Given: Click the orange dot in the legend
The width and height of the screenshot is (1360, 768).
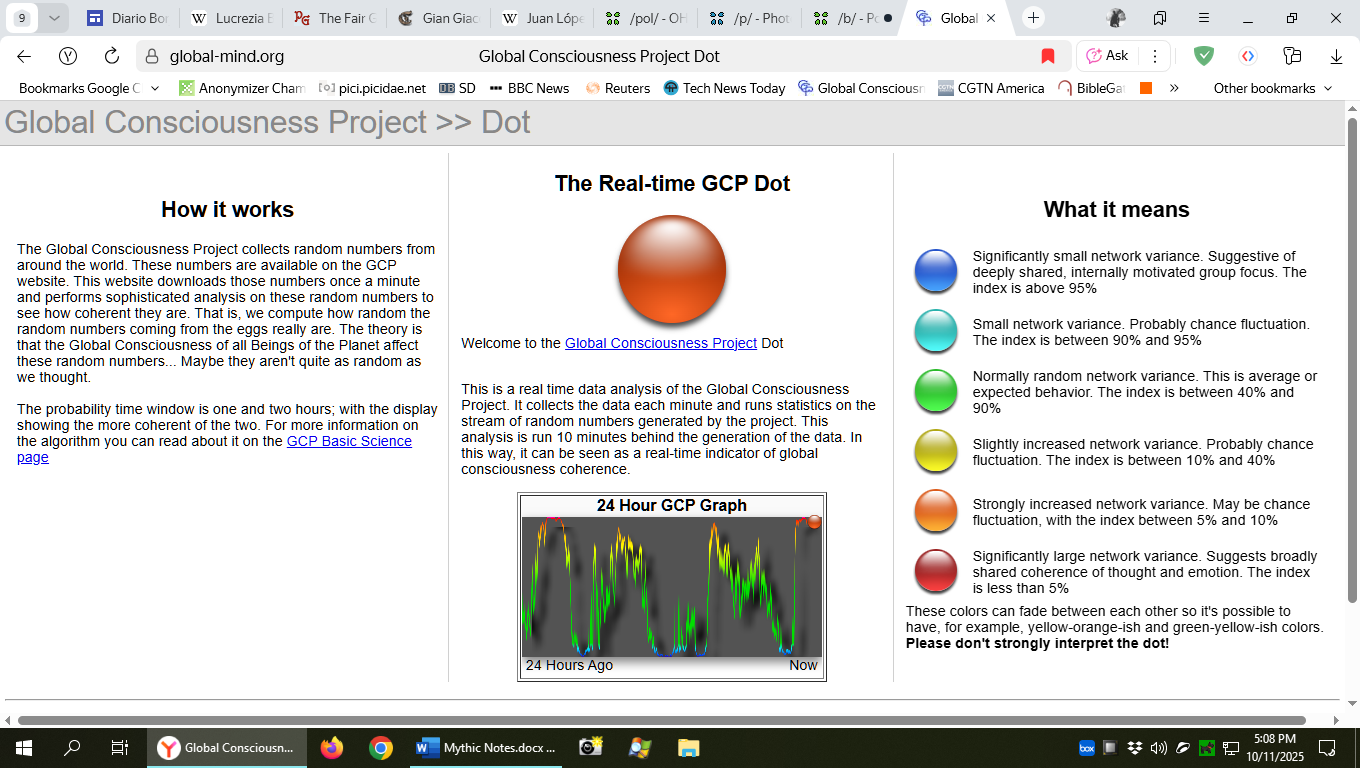Looking at the screenshot, I should point(936,511).
